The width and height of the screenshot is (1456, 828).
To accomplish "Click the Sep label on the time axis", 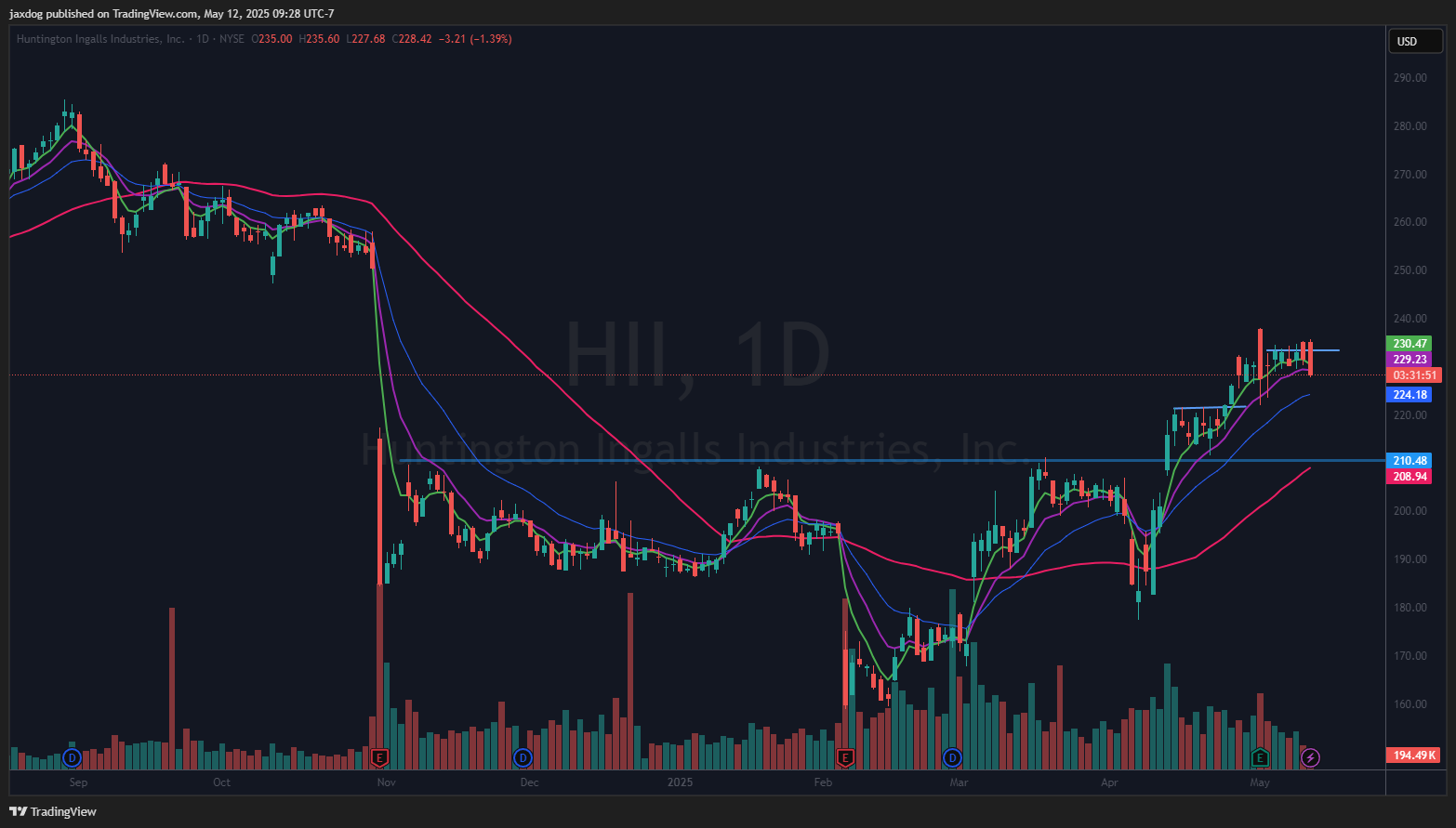I will (78, 782).
